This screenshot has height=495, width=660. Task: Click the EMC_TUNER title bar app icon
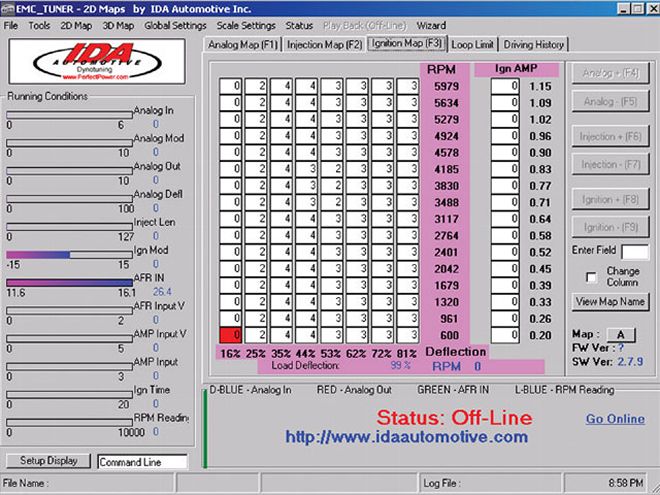click(7, 8)
